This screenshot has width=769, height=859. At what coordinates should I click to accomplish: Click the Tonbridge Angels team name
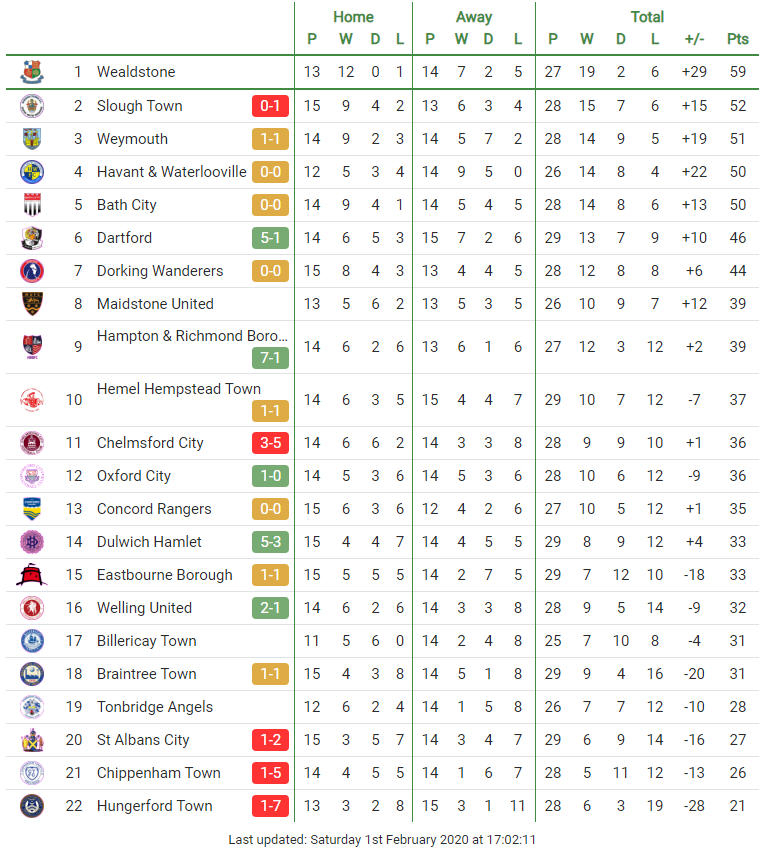154,707
